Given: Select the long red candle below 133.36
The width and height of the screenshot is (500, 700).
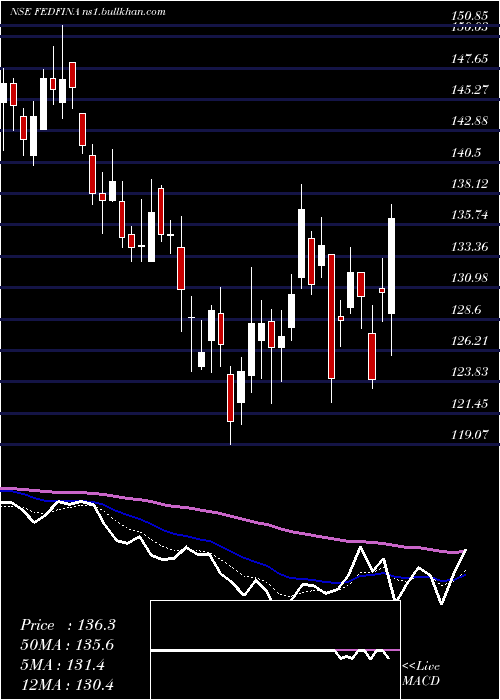Looking at the screenshot, I should (331, 317).
